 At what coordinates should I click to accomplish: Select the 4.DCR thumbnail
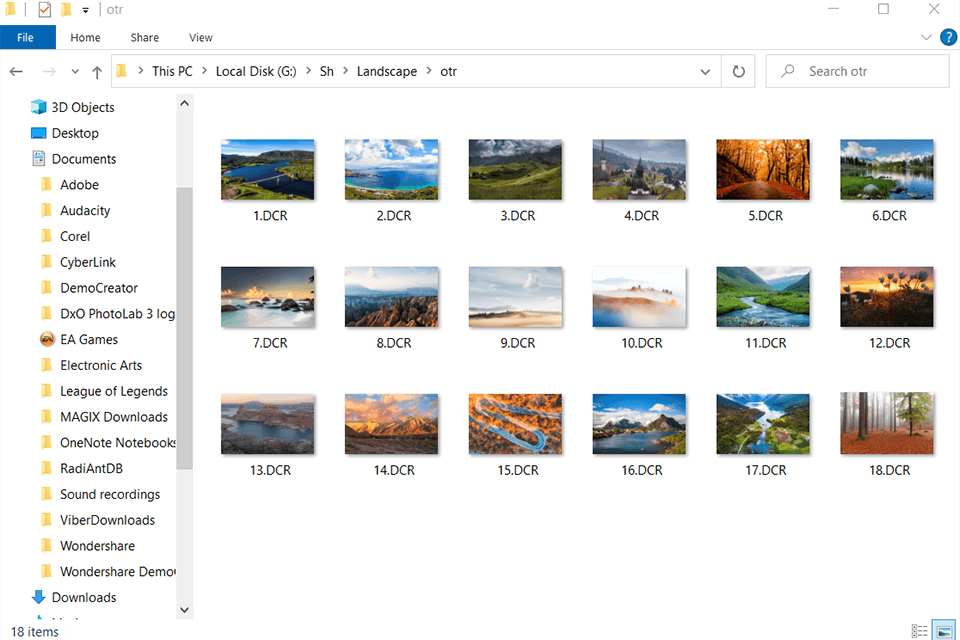point(639,170)
